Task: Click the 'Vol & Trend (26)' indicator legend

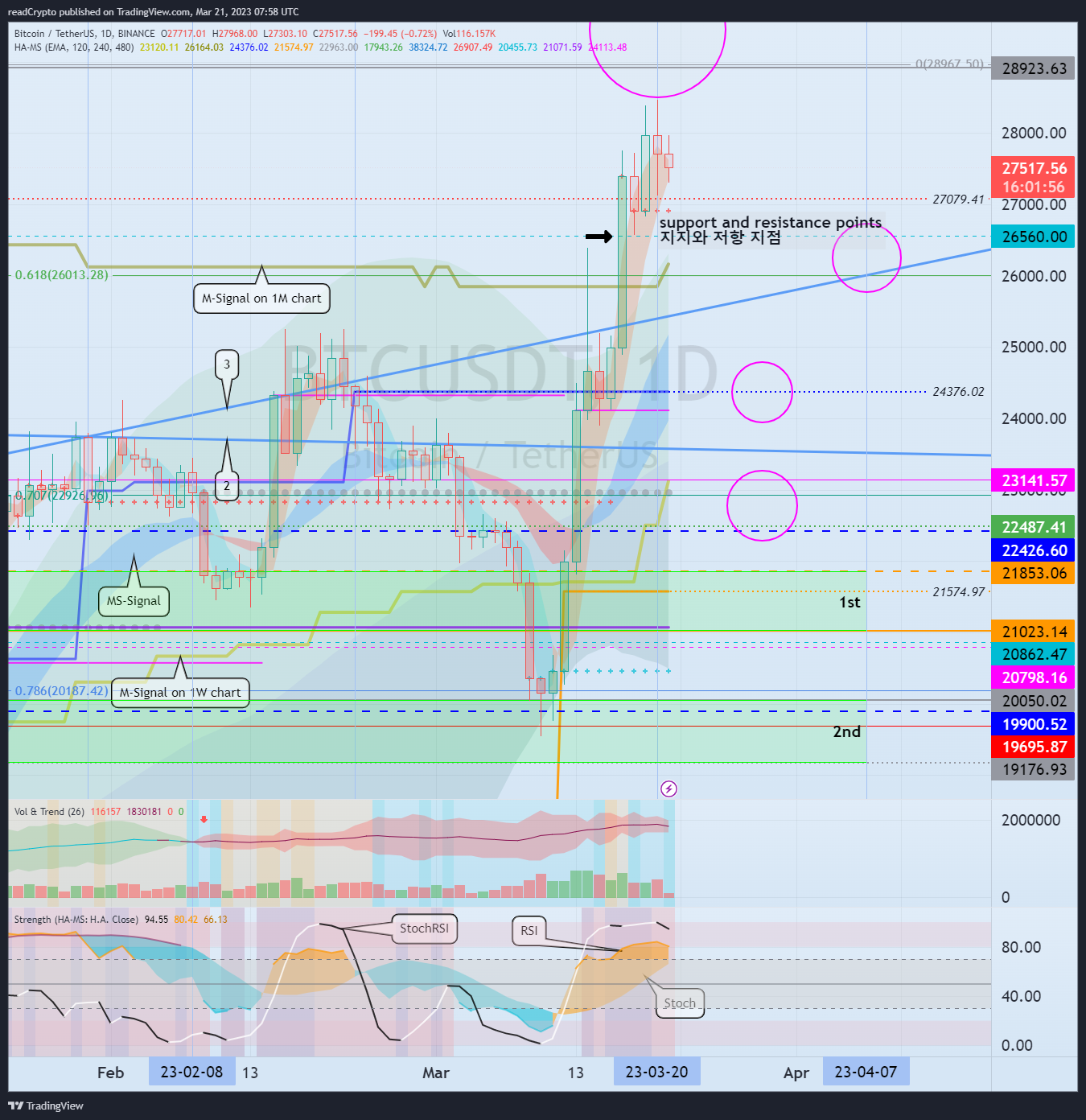Action: click(x=49, y=812)
